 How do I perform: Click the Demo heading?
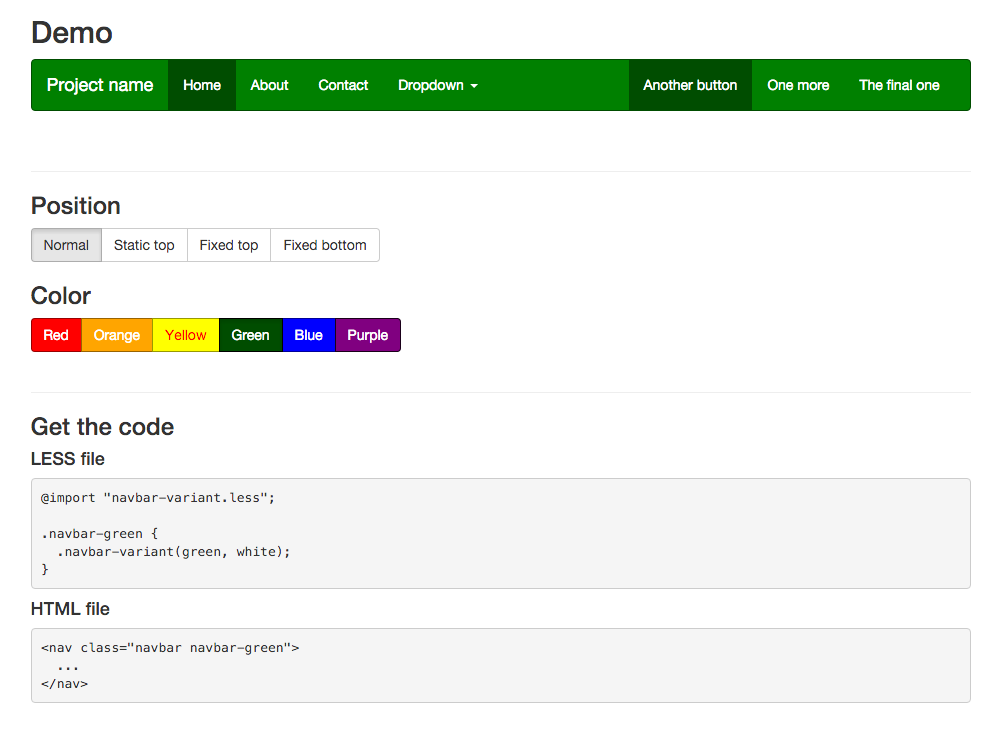tap(72, 33)
